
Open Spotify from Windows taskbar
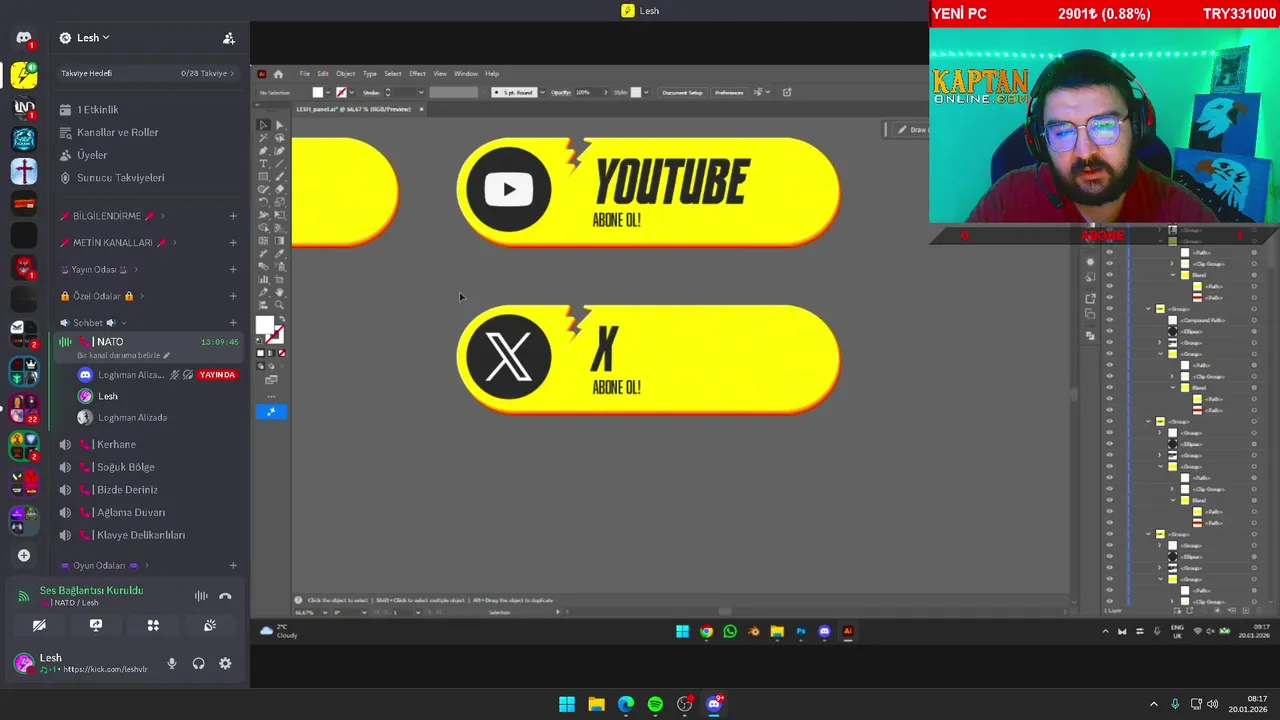pos(655,704)
